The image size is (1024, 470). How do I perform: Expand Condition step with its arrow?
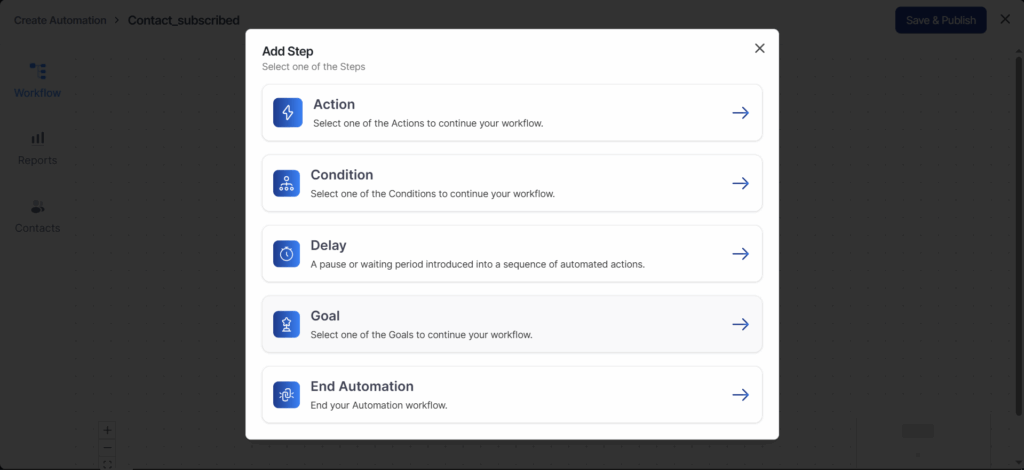[x=740, y=183]
